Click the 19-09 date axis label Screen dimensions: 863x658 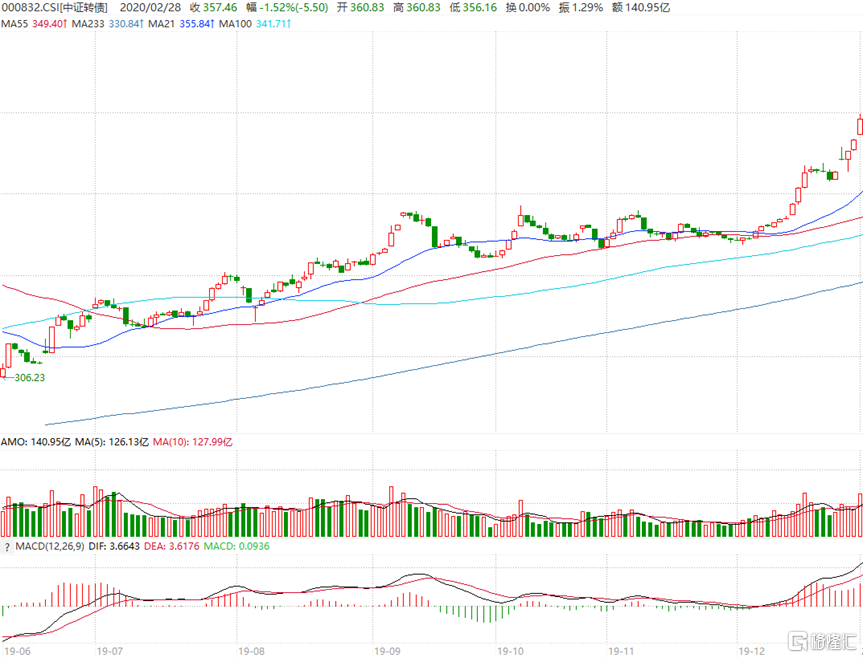(387, 651)
